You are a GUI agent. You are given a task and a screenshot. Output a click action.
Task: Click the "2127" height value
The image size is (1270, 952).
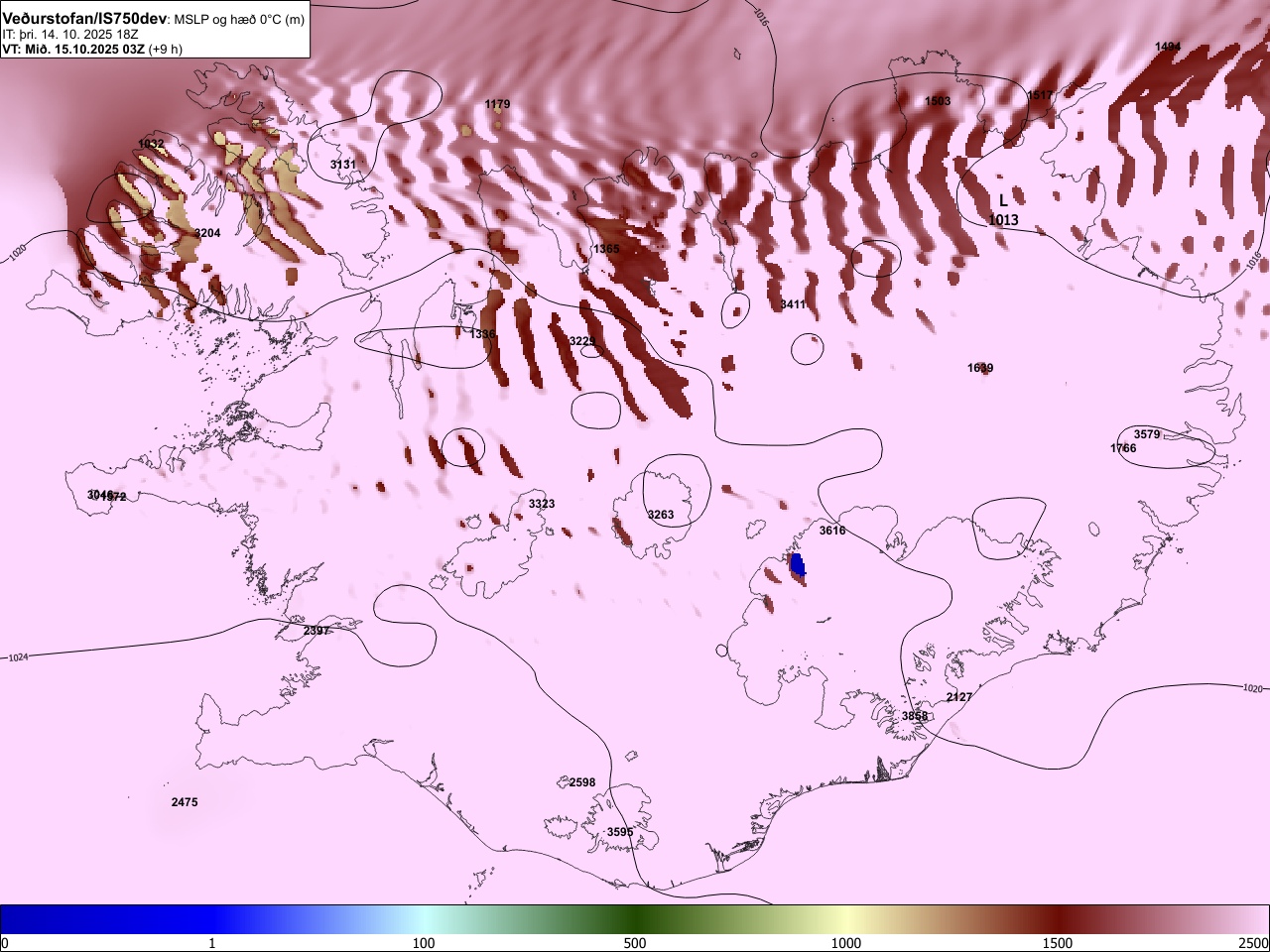959,697
